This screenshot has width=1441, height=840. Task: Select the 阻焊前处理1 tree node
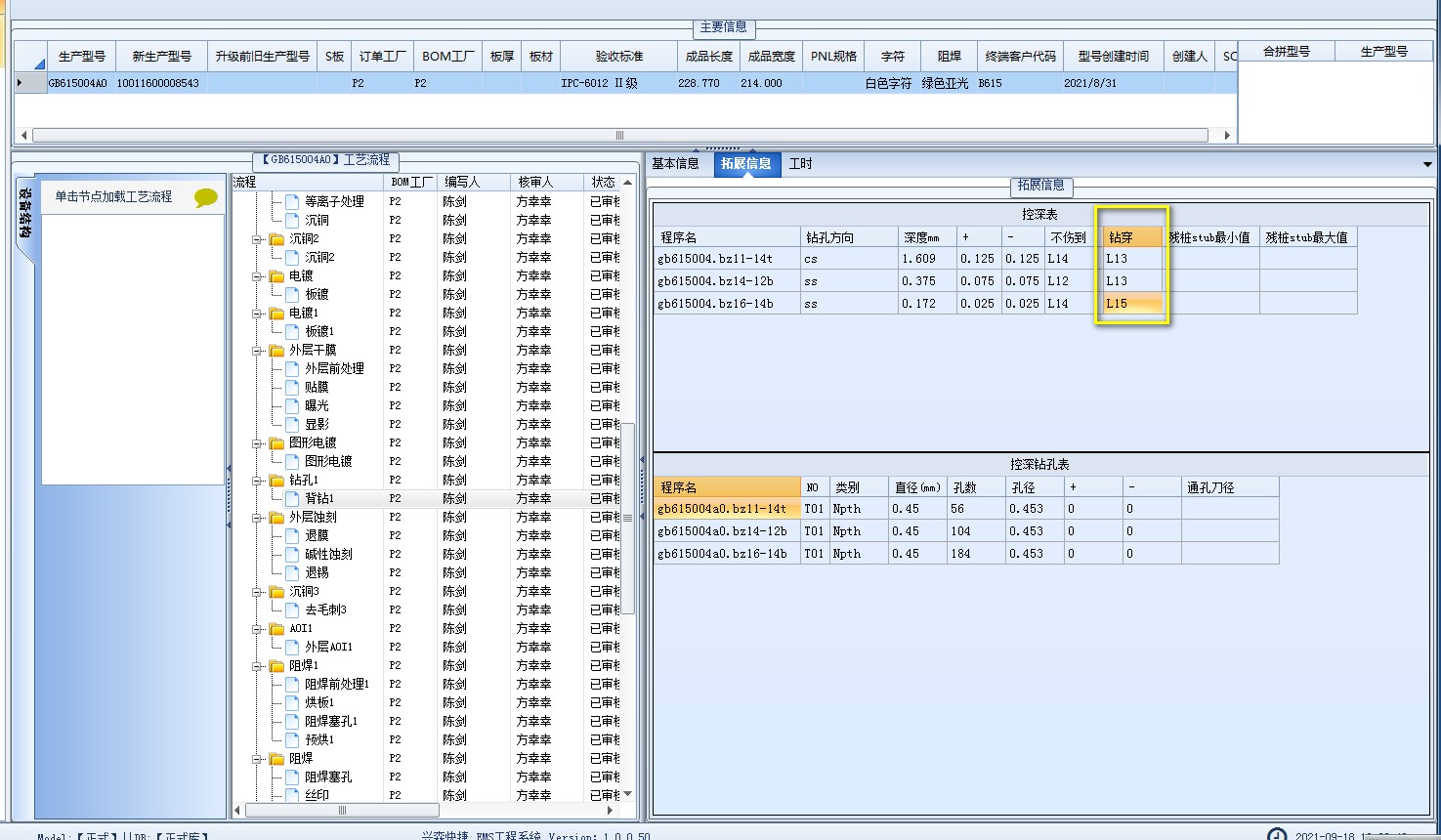tap(337, 684)
